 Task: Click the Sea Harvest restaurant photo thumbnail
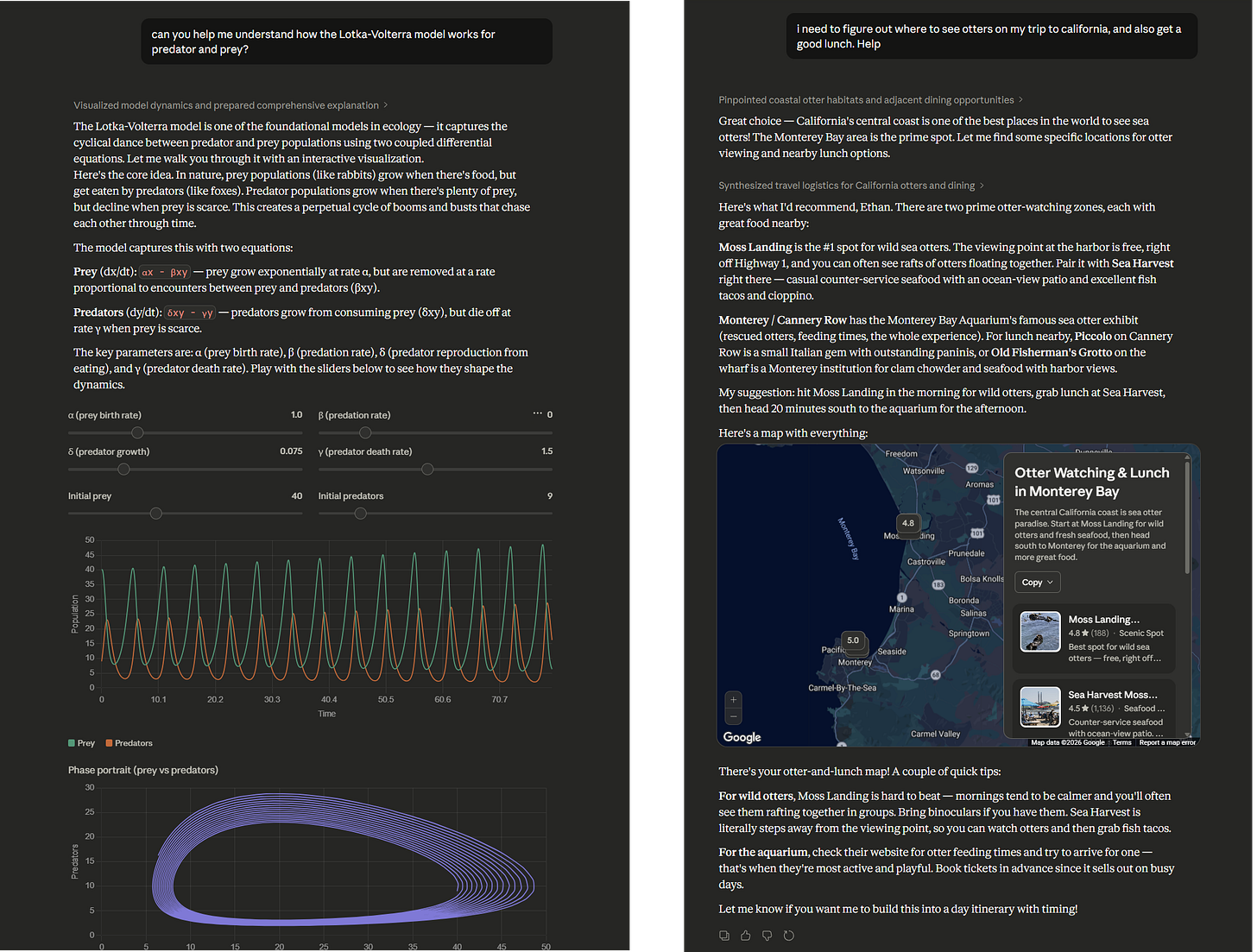tap(1039, 707)
